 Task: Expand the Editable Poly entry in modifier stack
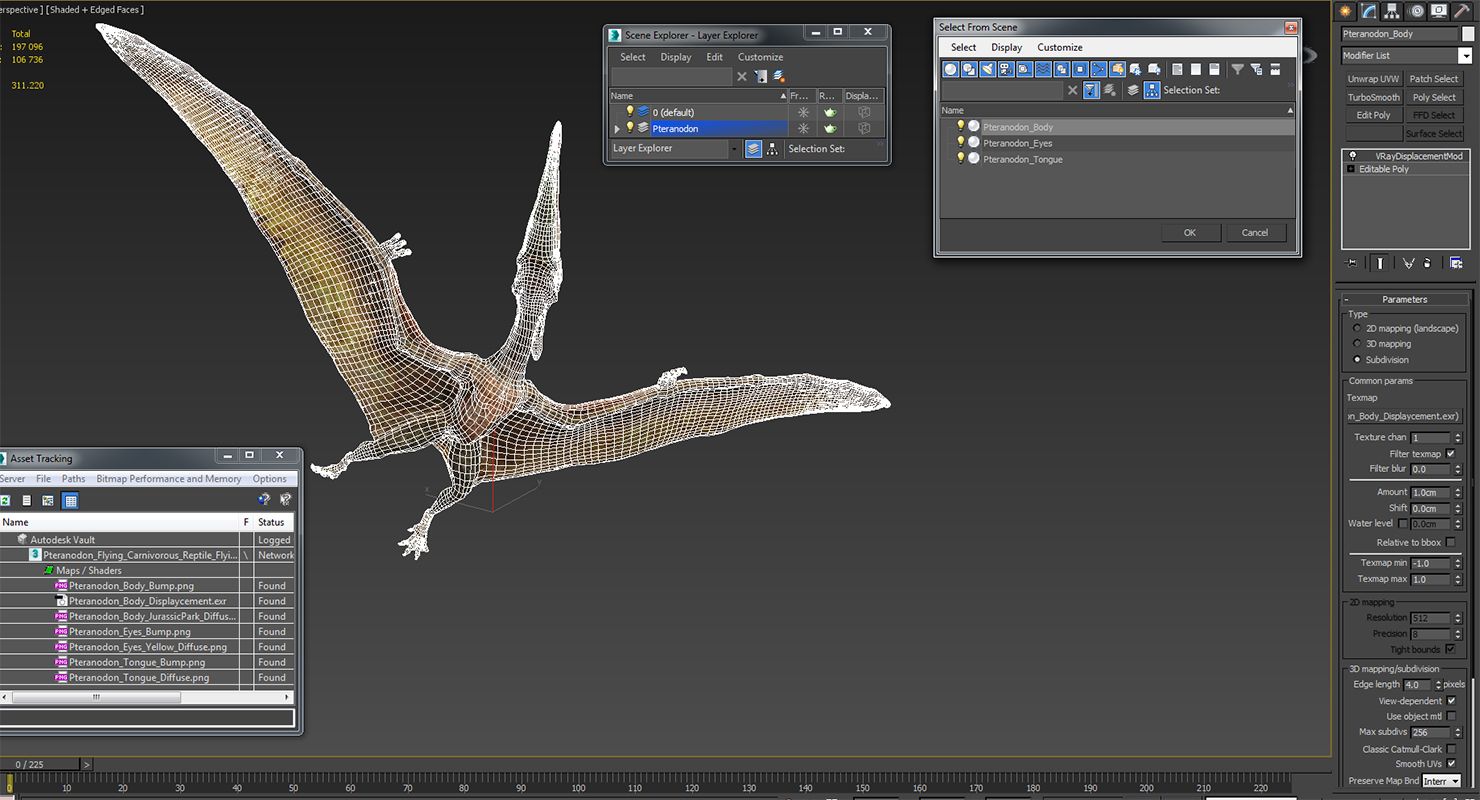[x=1352, y=169]
